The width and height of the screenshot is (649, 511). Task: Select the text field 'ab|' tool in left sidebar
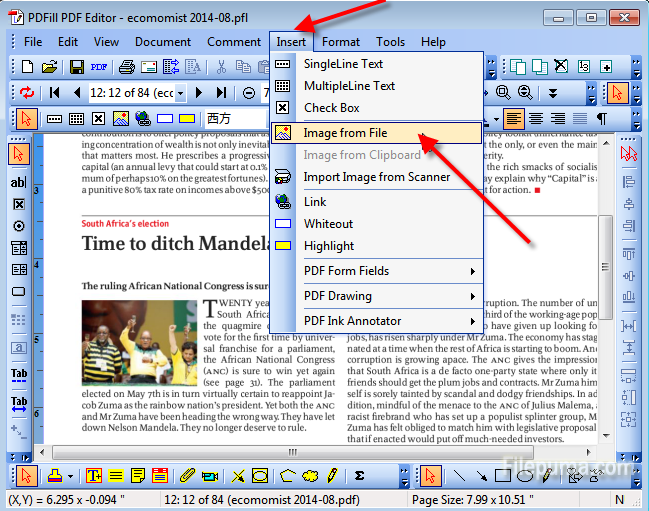18,182
